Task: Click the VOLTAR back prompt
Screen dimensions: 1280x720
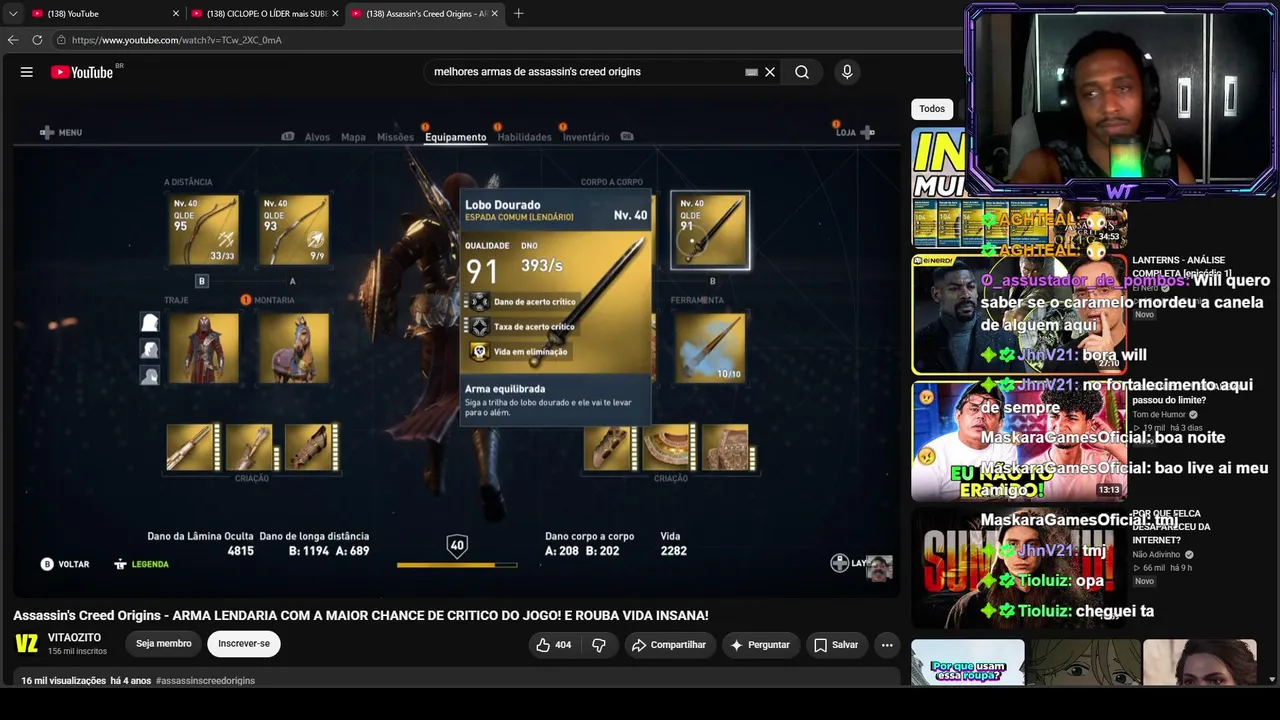Action: pyautogui.click(x=65, y=564)
